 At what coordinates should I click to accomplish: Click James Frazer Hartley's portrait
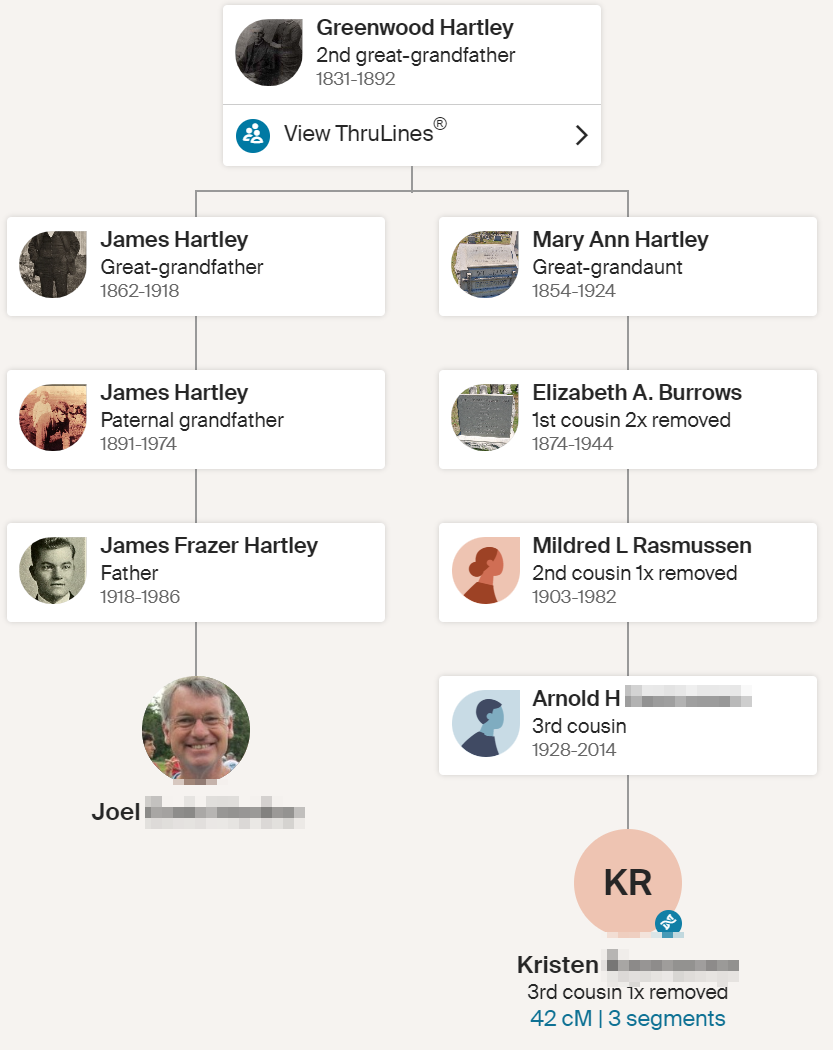pos(53,571)
